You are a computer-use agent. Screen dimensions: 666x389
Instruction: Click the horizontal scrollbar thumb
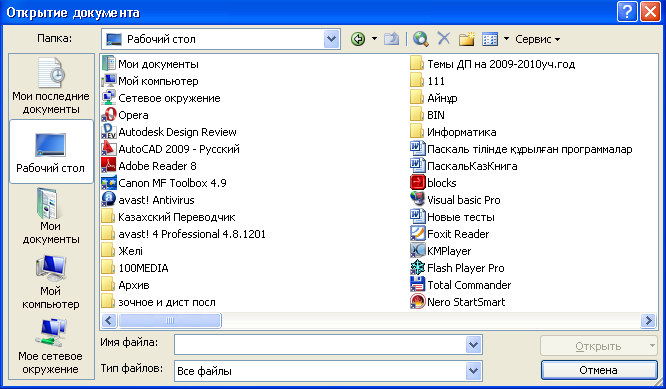[x=170, y=320]
